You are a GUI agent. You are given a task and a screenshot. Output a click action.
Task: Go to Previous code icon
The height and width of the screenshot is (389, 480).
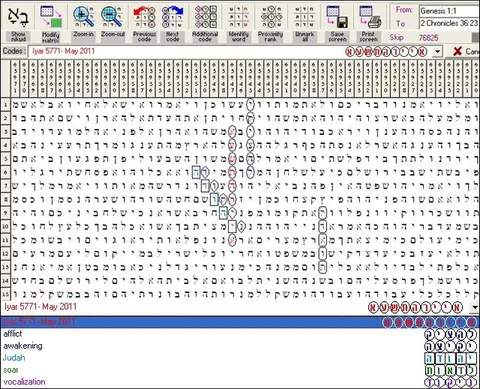pos(144,17)
